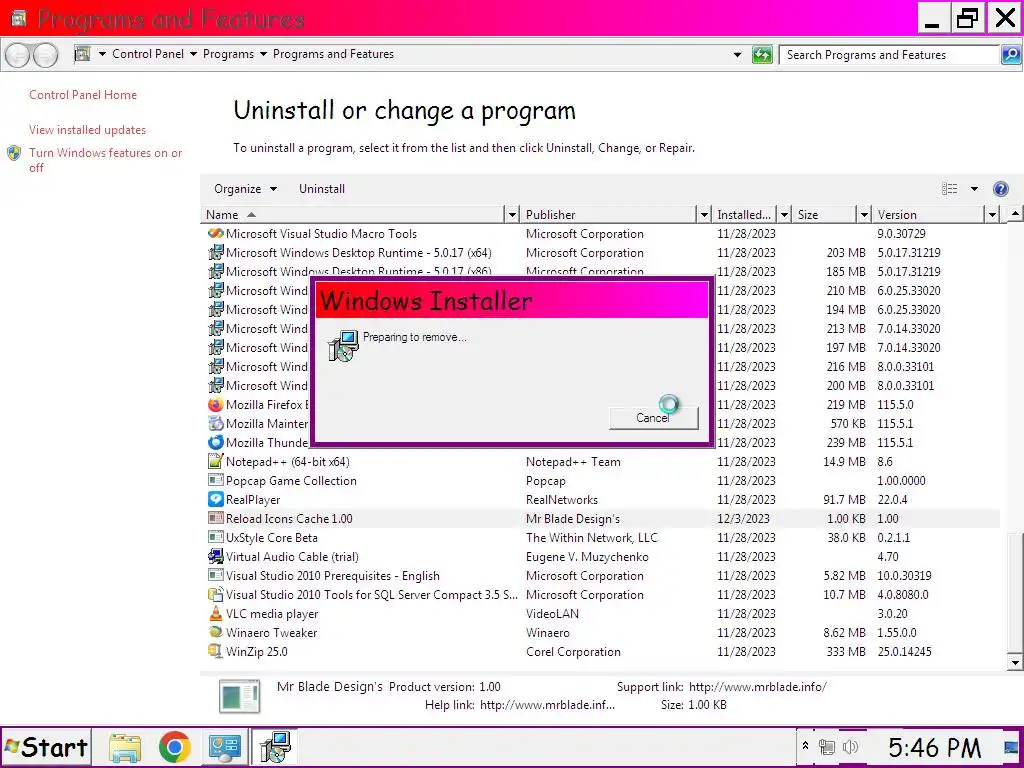
Task: Open the Name column filter dropdown
Action: (512, 214)
